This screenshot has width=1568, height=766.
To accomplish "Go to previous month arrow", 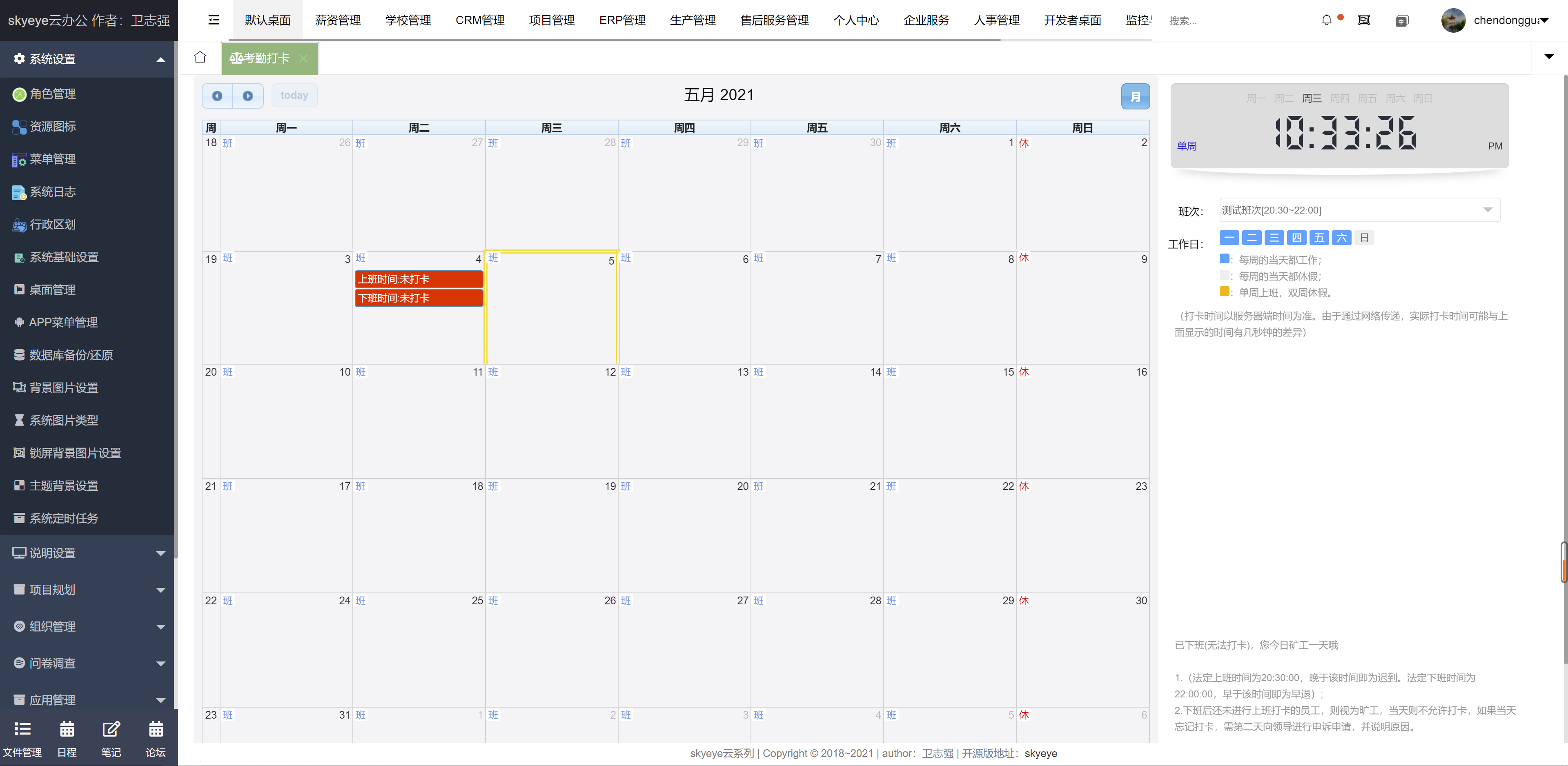I will tap(217, 96).
